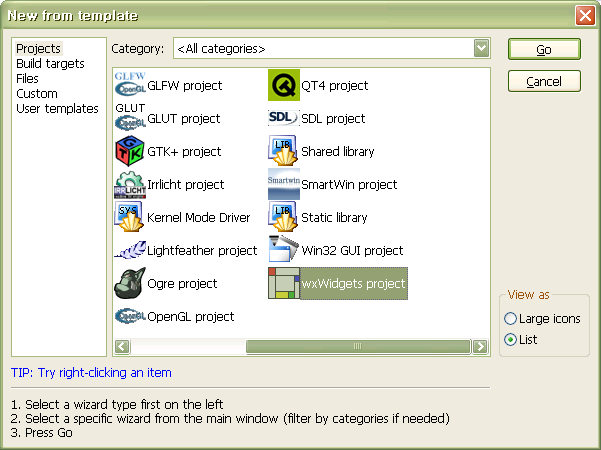Switch to Build targets wizard type

pos(50,64)
